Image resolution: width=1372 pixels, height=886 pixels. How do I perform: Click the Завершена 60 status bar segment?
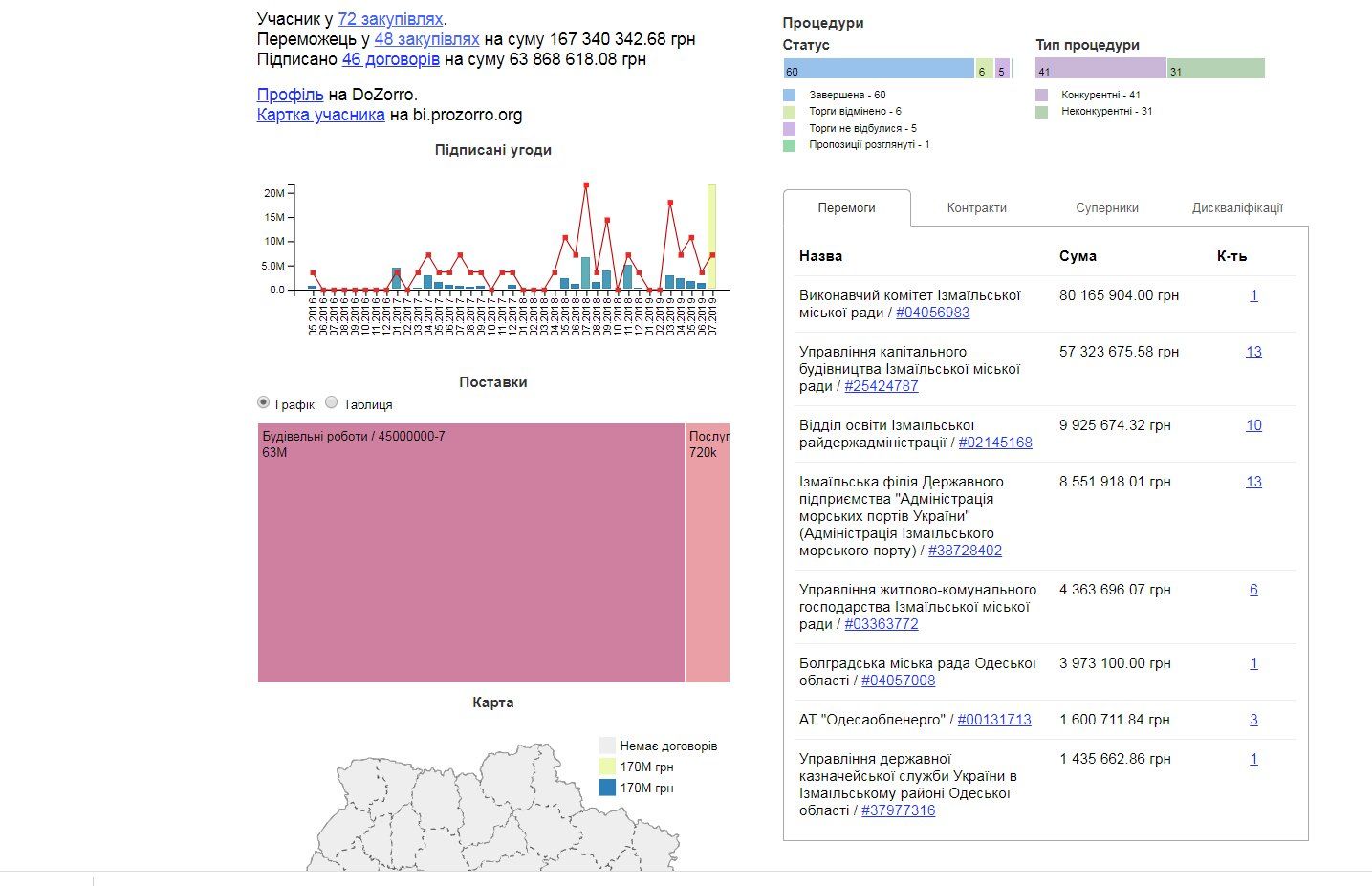click(x=879, y=69)
